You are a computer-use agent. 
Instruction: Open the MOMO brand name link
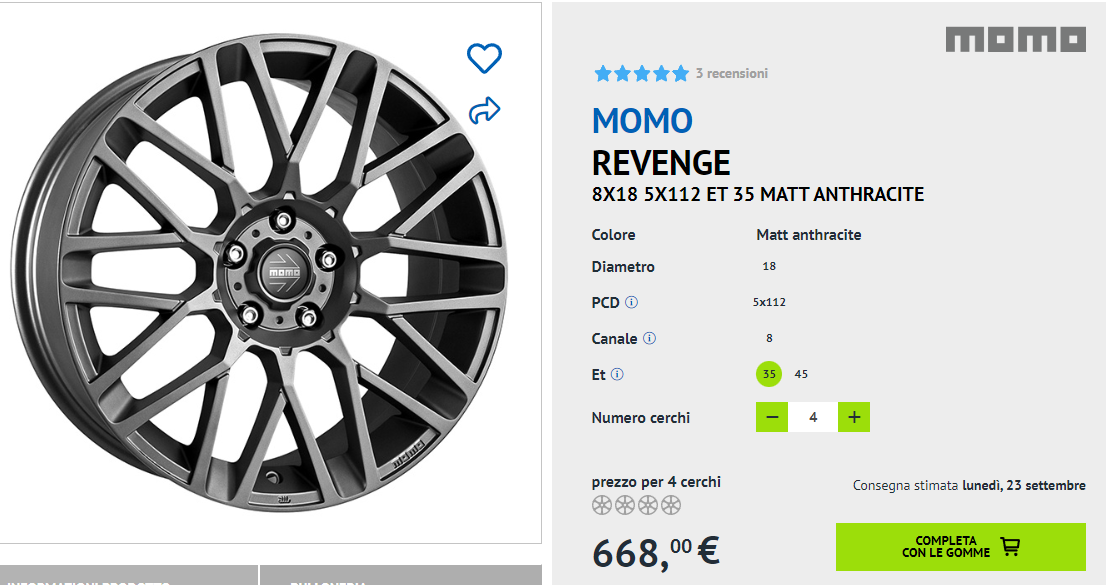tap(642, 121)
